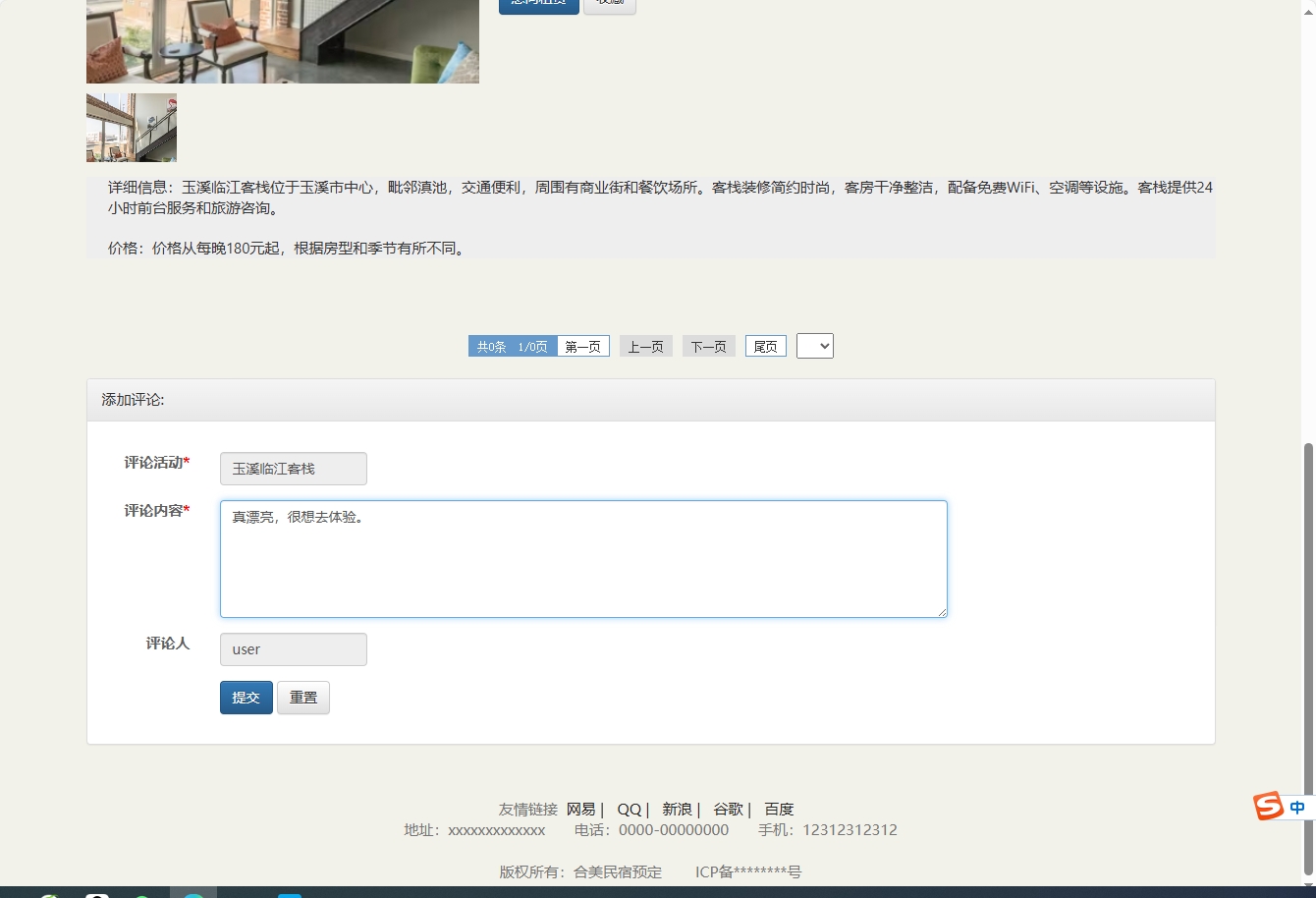Open the 百度 friend link in the footer
Image resolution: width=1316 pixels, height=898 pixels.
778,809
